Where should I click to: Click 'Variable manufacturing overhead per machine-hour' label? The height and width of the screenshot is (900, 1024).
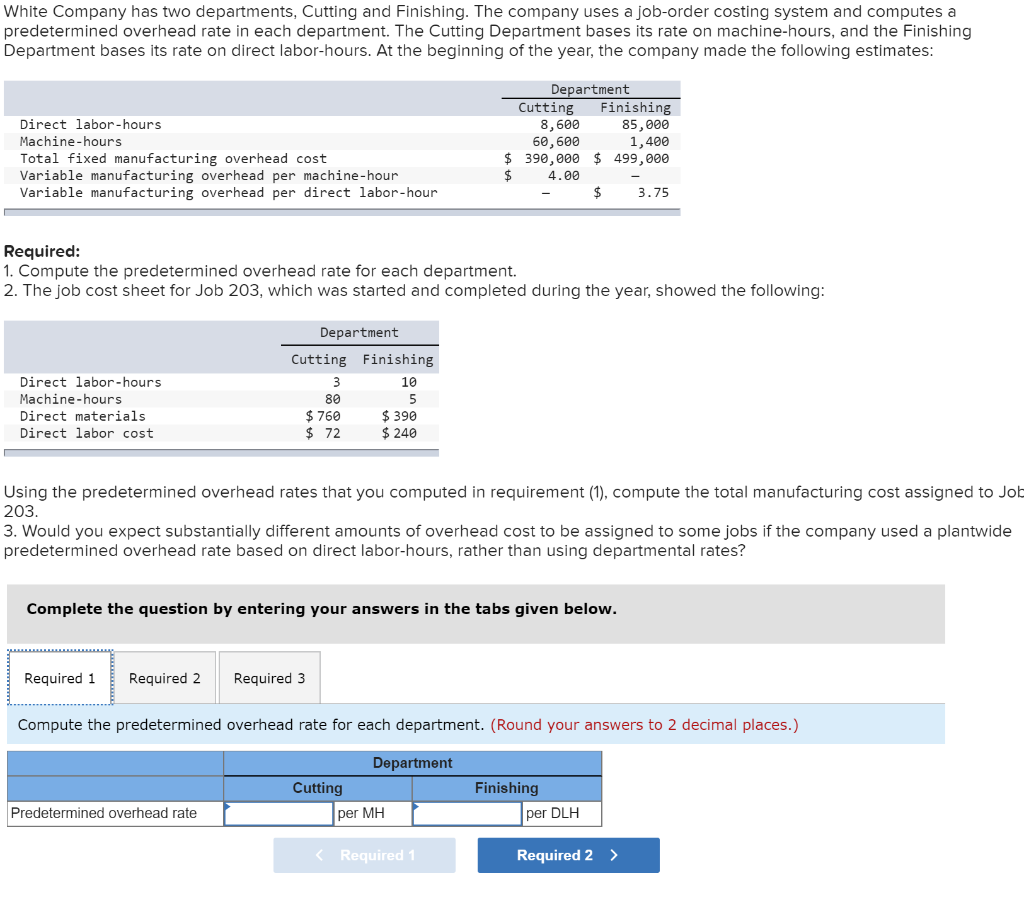click(x=209, y=175)
